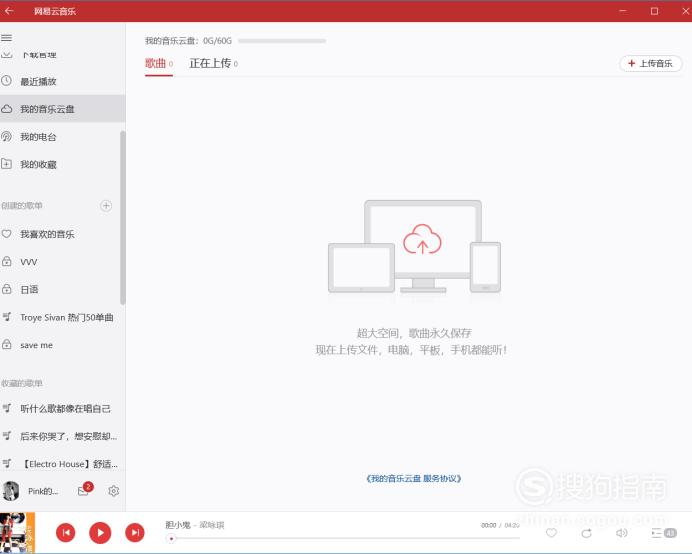Open messages with envelope icon
Screen dimensions: 692x554
pos(83,491)
